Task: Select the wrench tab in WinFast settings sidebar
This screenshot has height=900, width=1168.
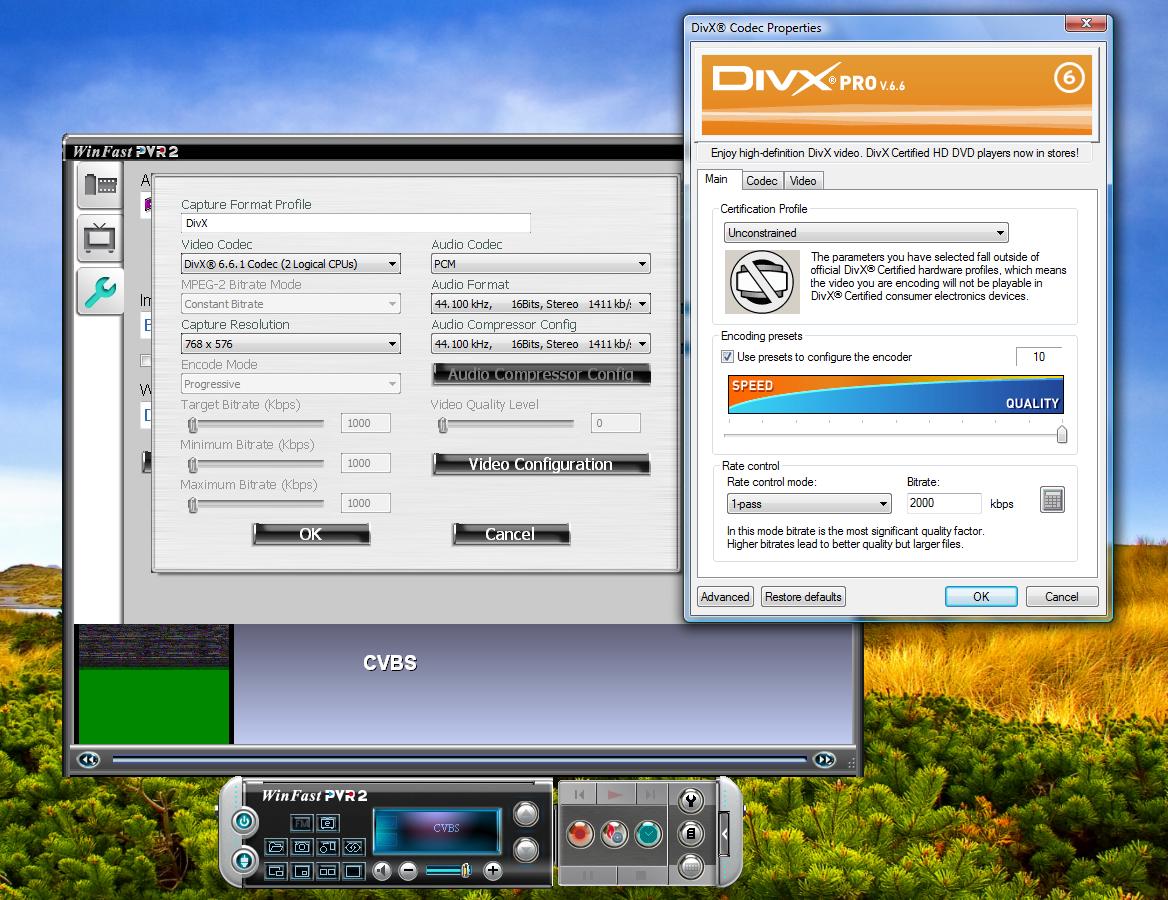Action: tap(100, 291)
